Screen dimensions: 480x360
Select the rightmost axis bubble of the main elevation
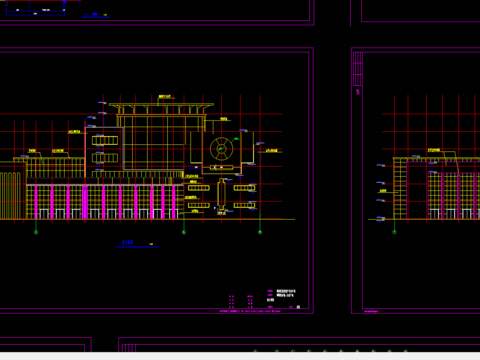260,232
